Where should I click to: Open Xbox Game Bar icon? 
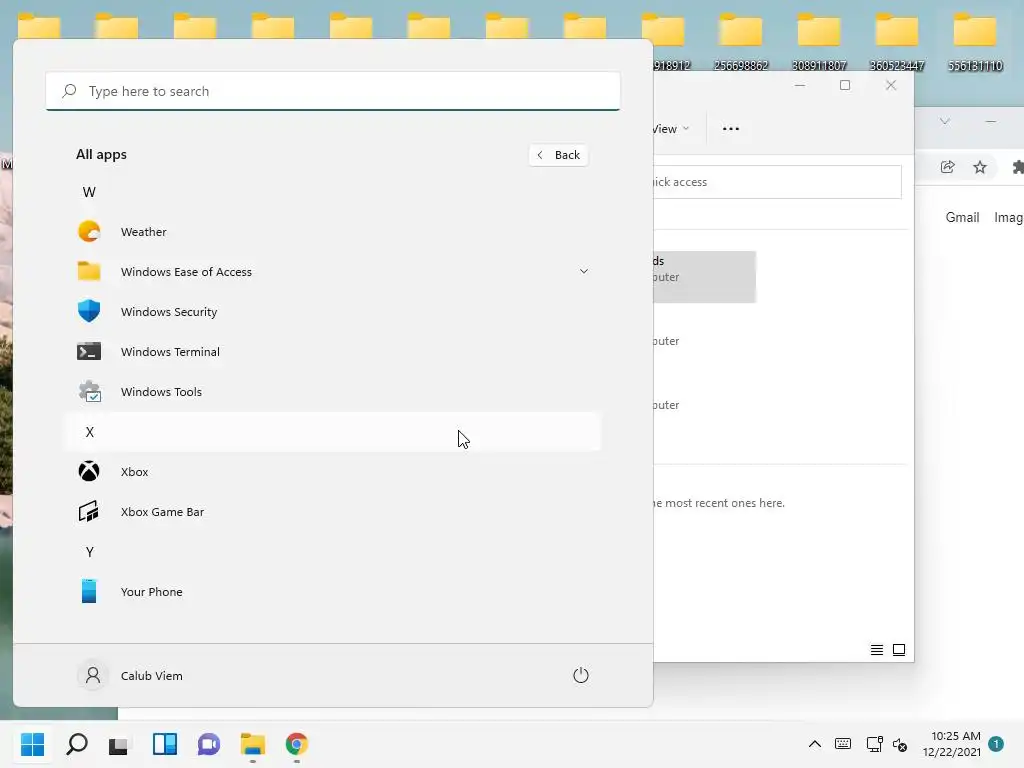(89, 511)
